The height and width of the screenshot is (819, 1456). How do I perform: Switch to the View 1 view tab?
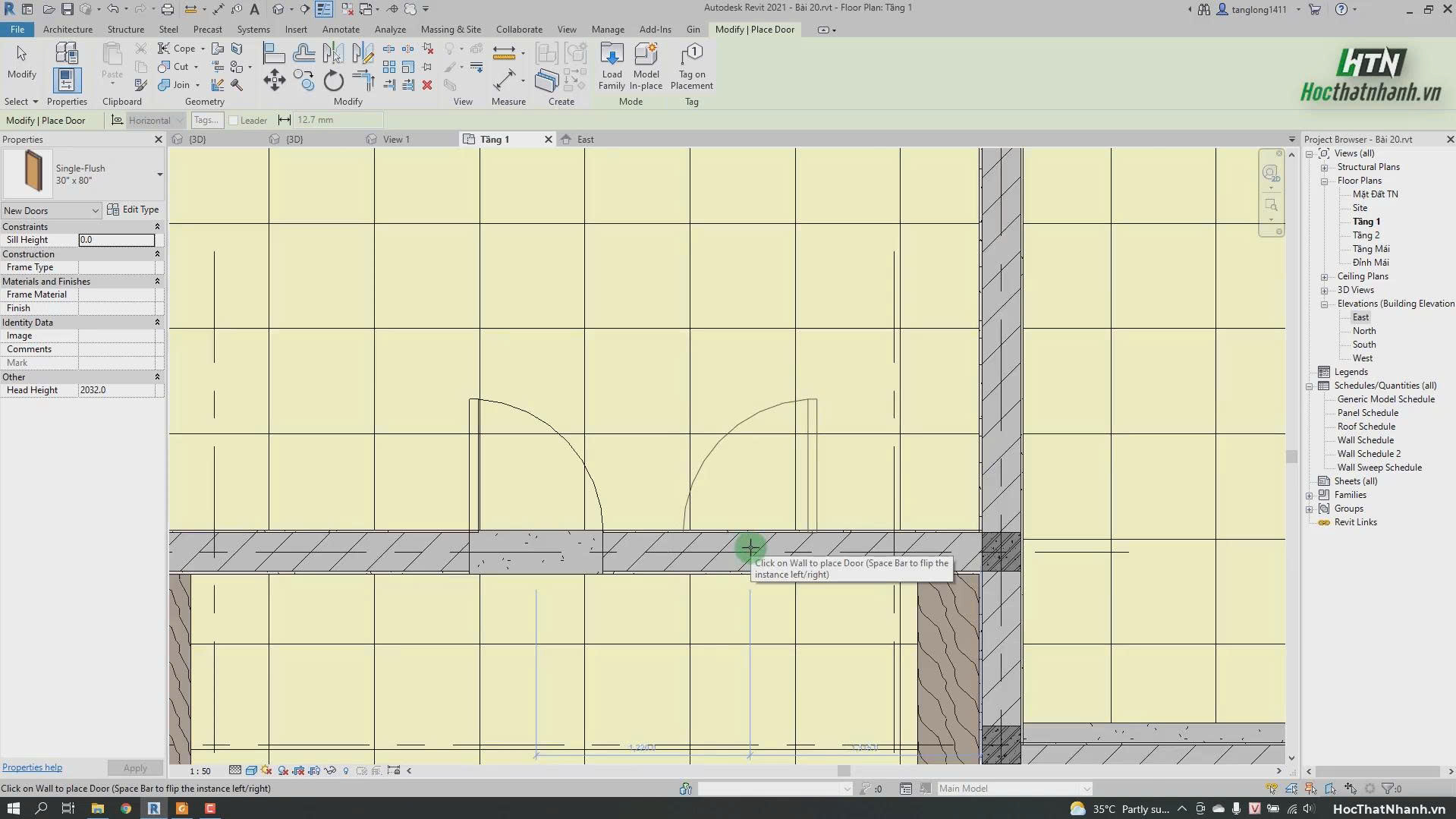[395, 140]
